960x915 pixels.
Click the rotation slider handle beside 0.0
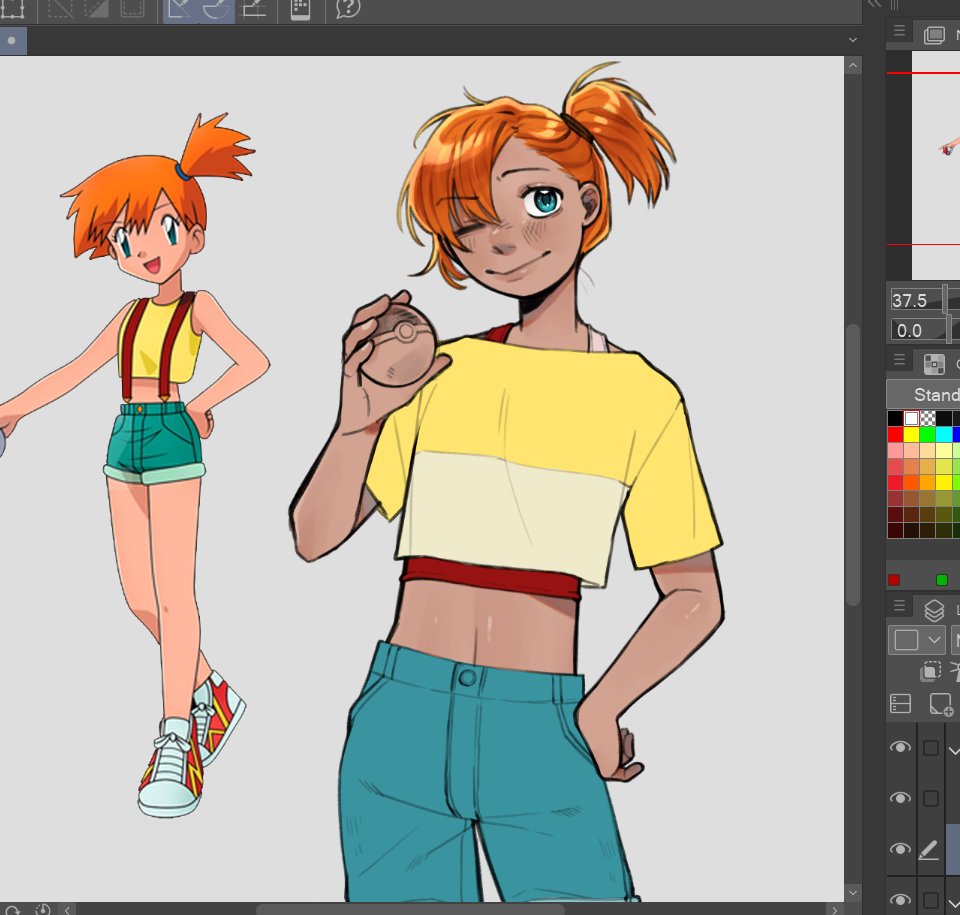[x=950, y=330]
